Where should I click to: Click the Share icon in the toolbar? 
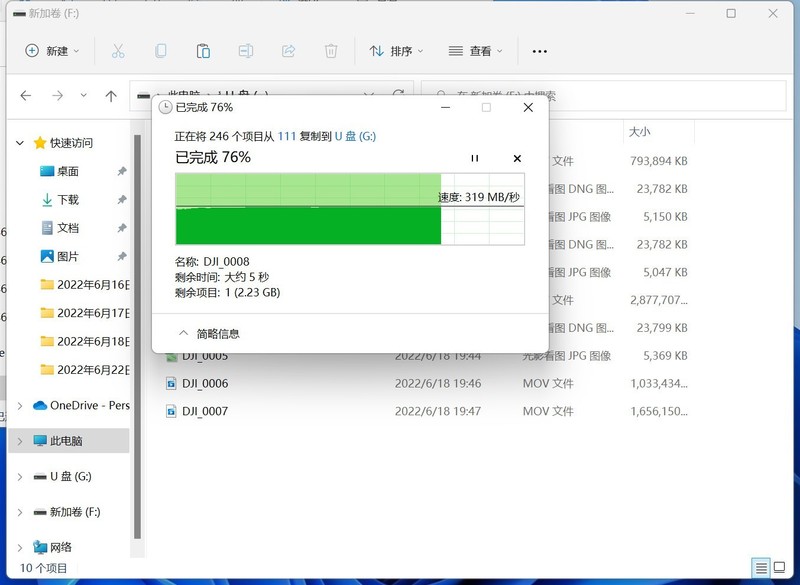[288, 50]
